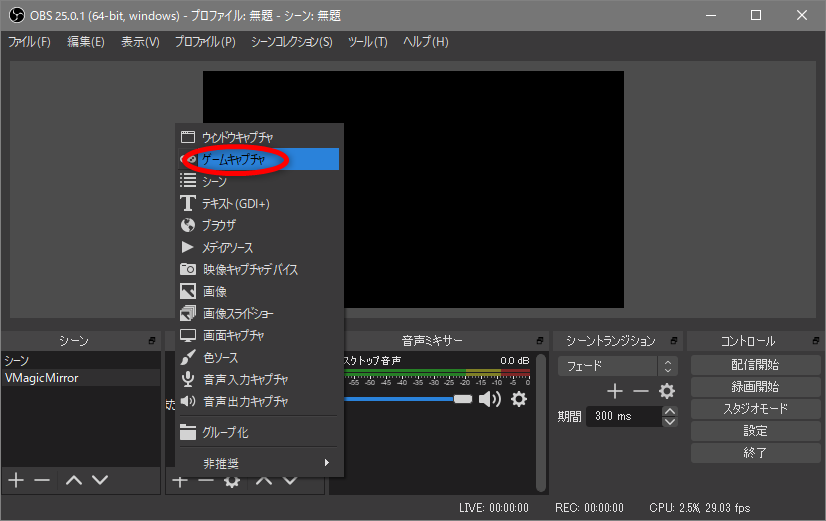This screenshot has width=826, height=521.
Task: Click the 色ソース paintbrush icon
Action: click(188, 358)
